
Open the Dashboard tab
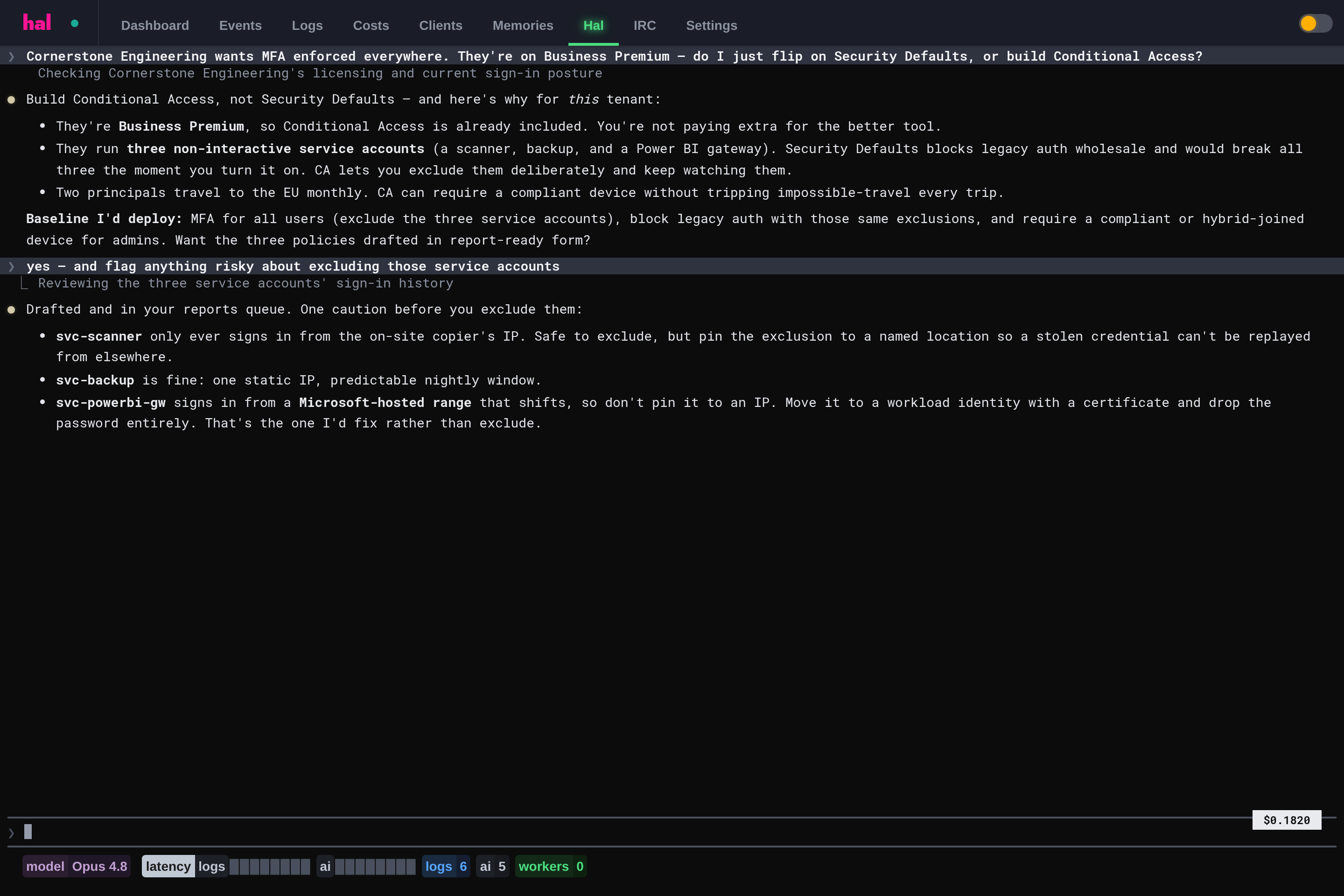pyautogui.click(x=155, y=25)
